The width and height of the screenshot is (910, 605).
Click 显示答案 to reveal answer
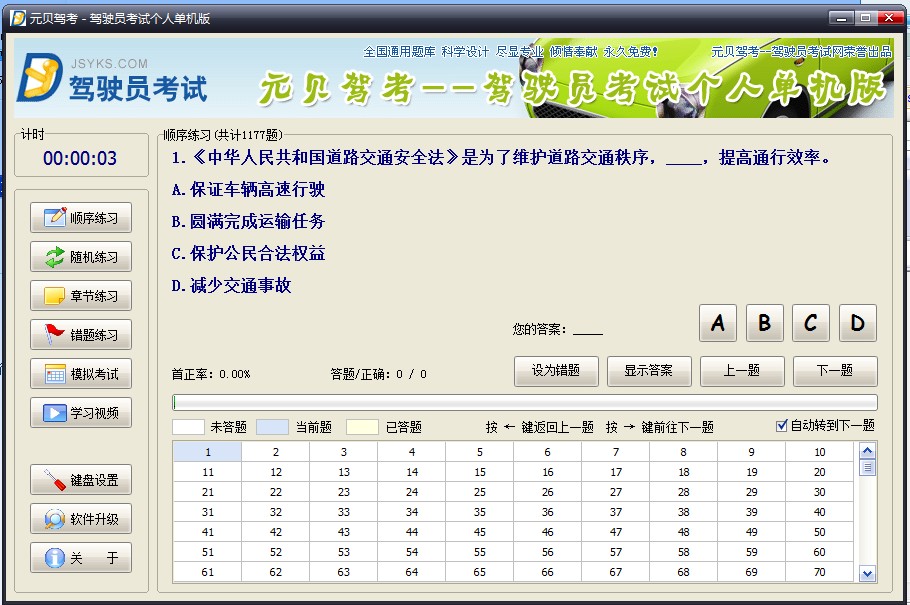(649, 371)
